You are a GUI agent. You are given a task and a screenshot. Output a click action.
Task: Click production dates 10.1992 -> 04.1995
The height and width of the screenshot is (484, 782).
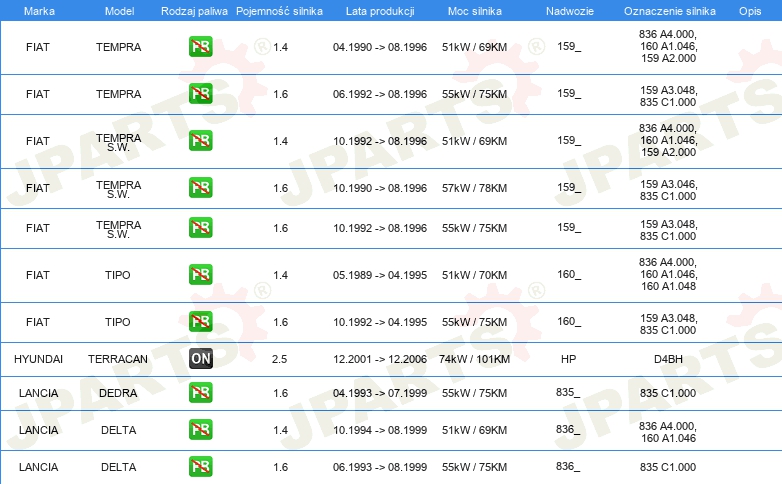point(380,322)
